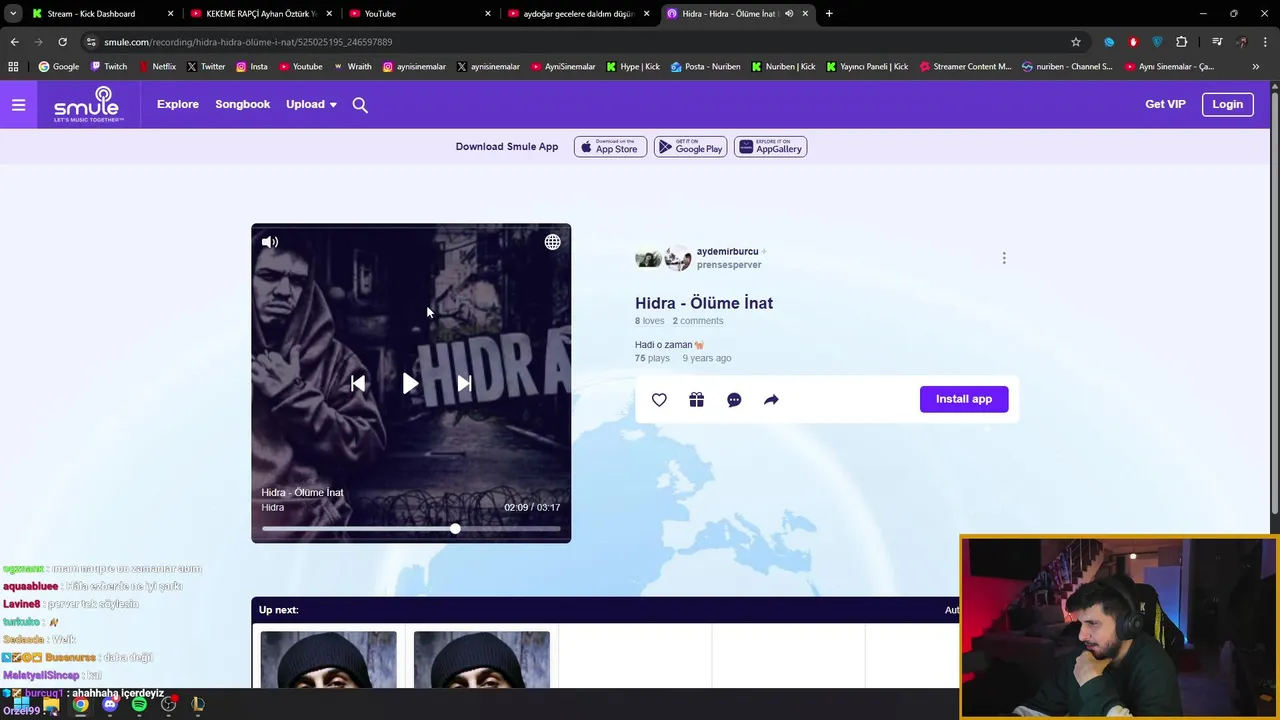Switch to the KEKEME RAPÇİ Ayhan Öztürk tab
The width and height of the screenshot is (1280, 720).
[262, 14]
